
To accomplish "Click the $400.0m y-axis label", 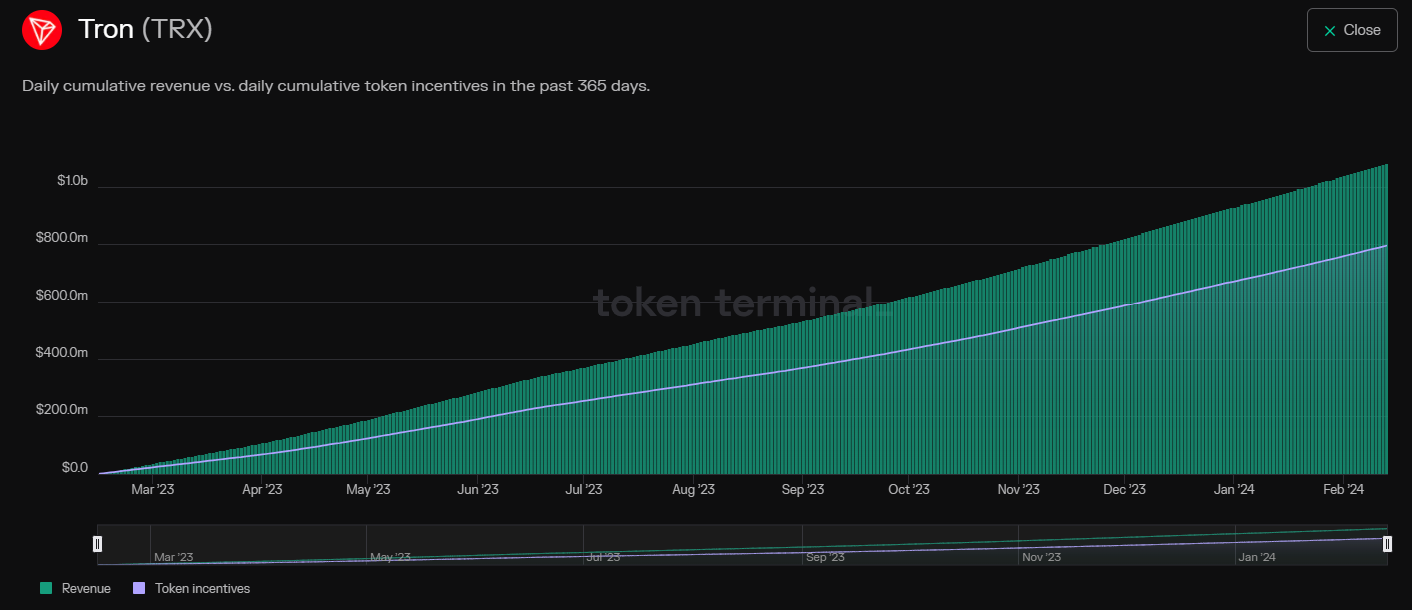I will point(62,353).
